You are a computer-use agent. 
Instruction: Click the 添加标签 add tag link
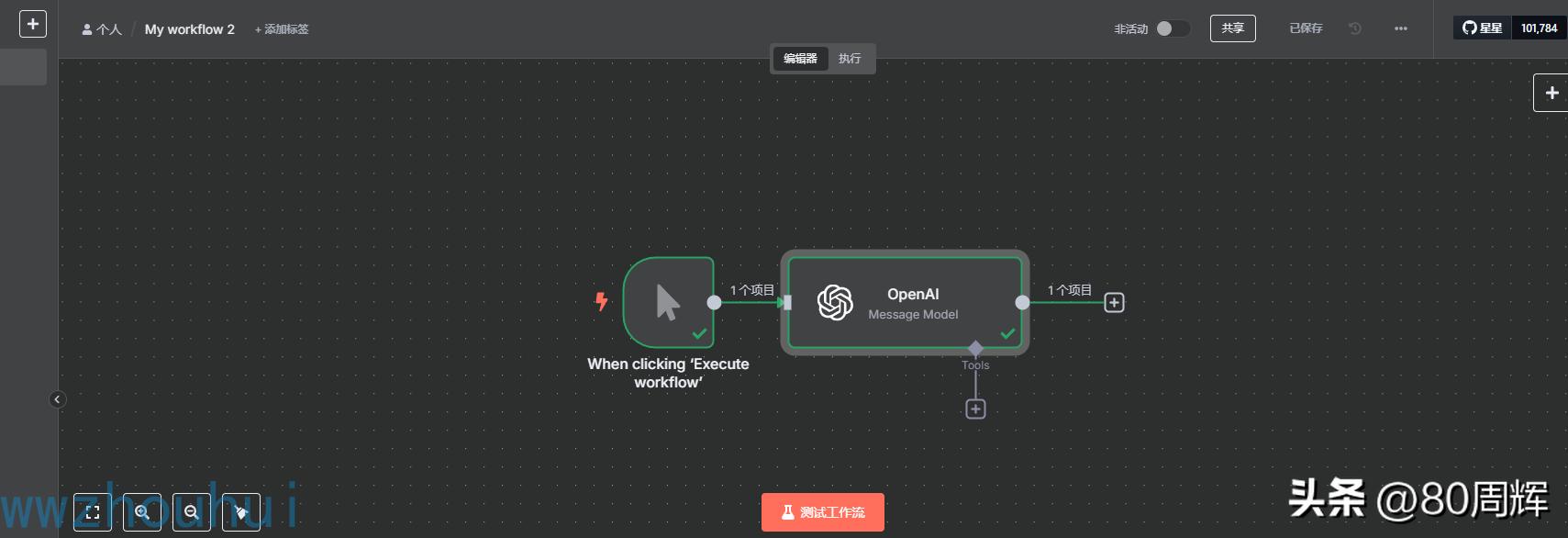pos(282,29)
